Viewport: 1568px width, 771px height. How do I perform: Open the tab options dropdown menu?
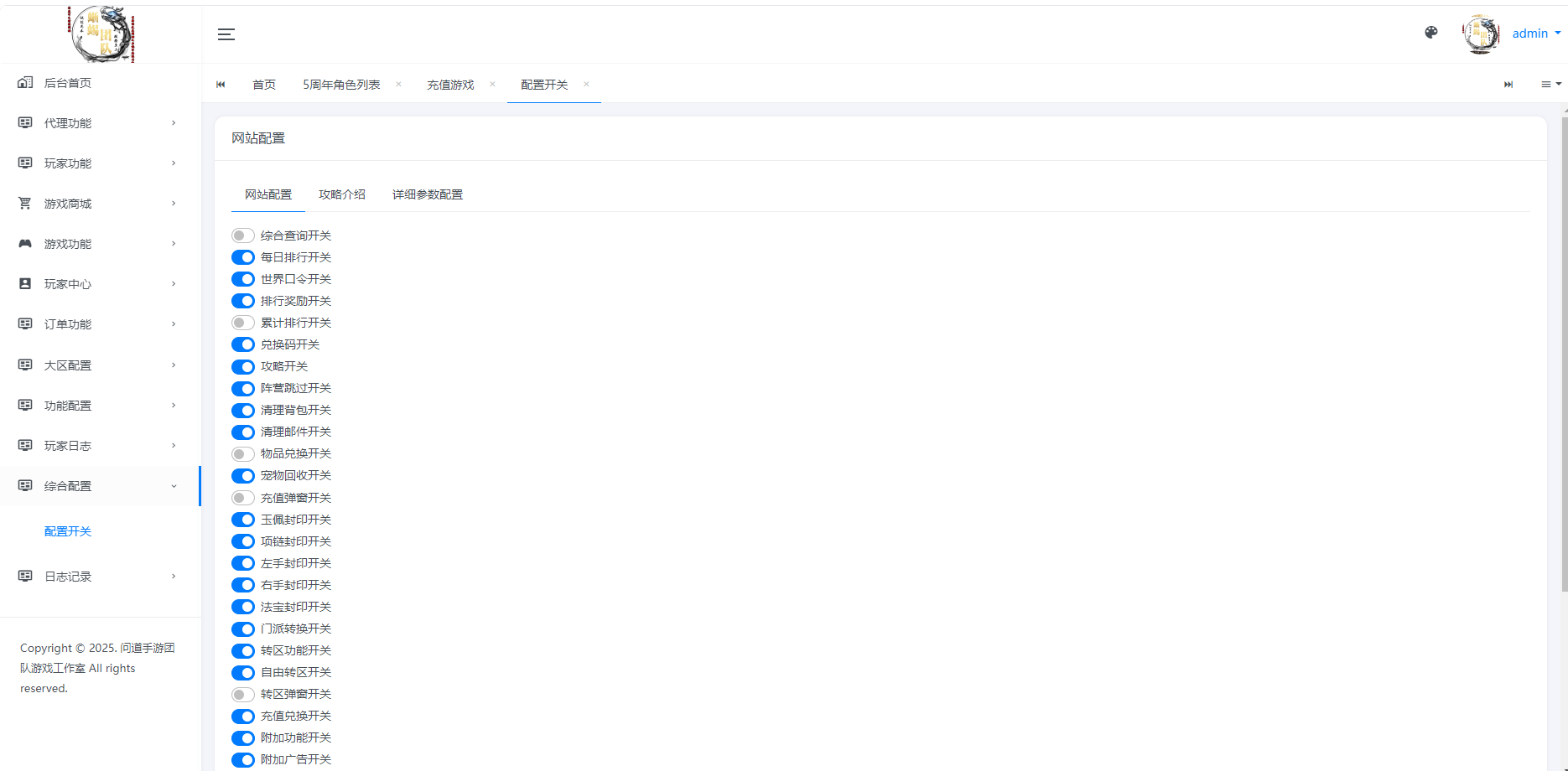click(x=1550, y=85)
